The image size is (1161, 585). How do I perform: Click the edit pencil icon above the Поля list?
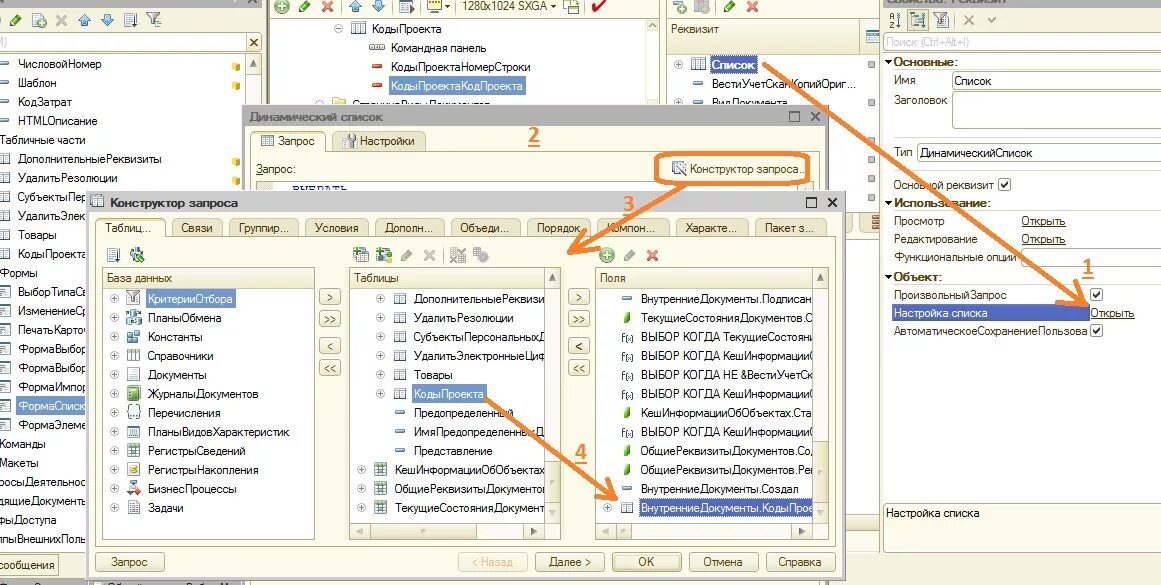(x=629, y=255)
